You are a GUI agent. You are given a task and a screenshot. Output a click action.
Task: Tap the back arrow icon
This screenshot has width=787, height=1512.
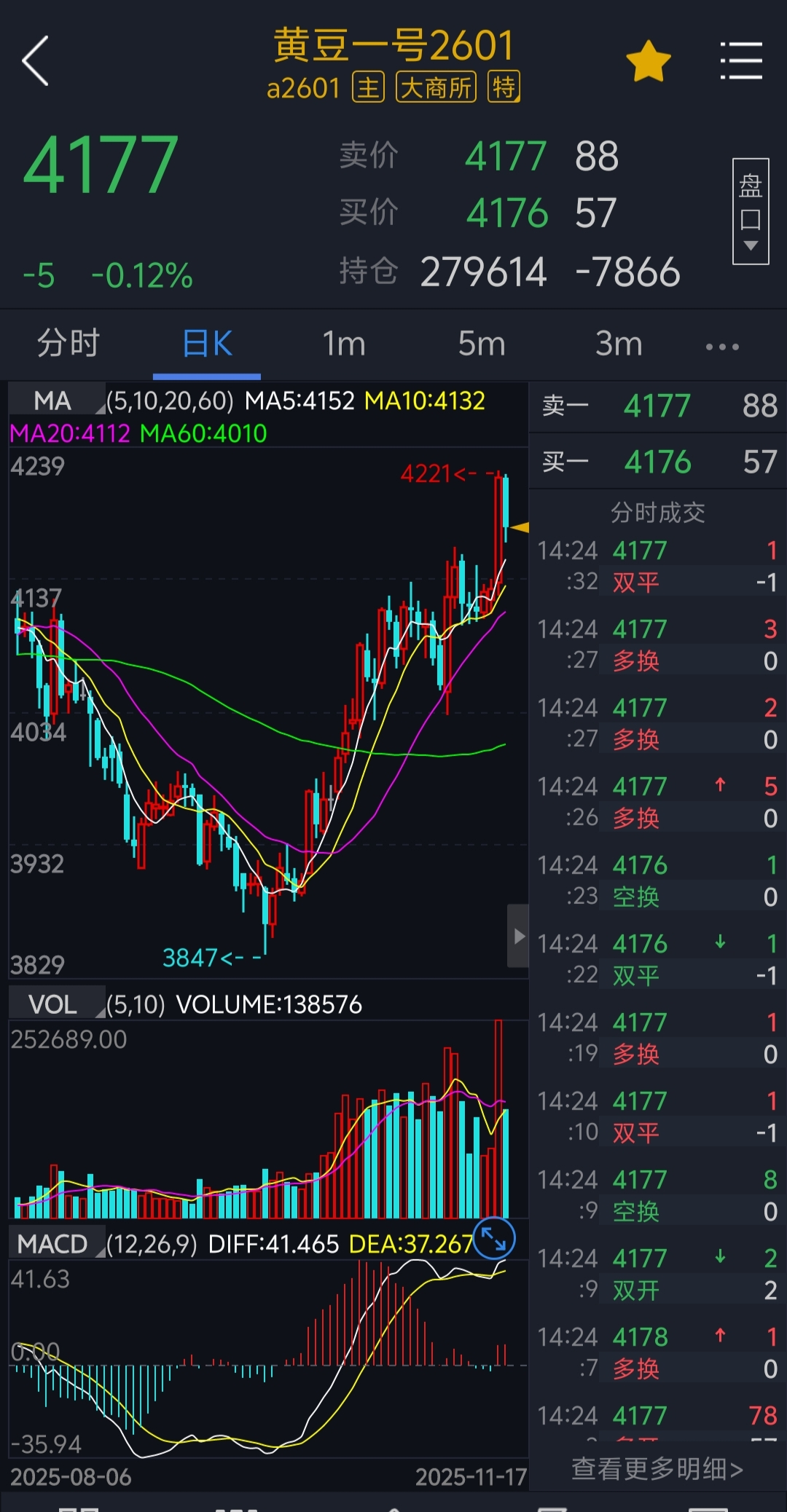click(x=35, y=61)
